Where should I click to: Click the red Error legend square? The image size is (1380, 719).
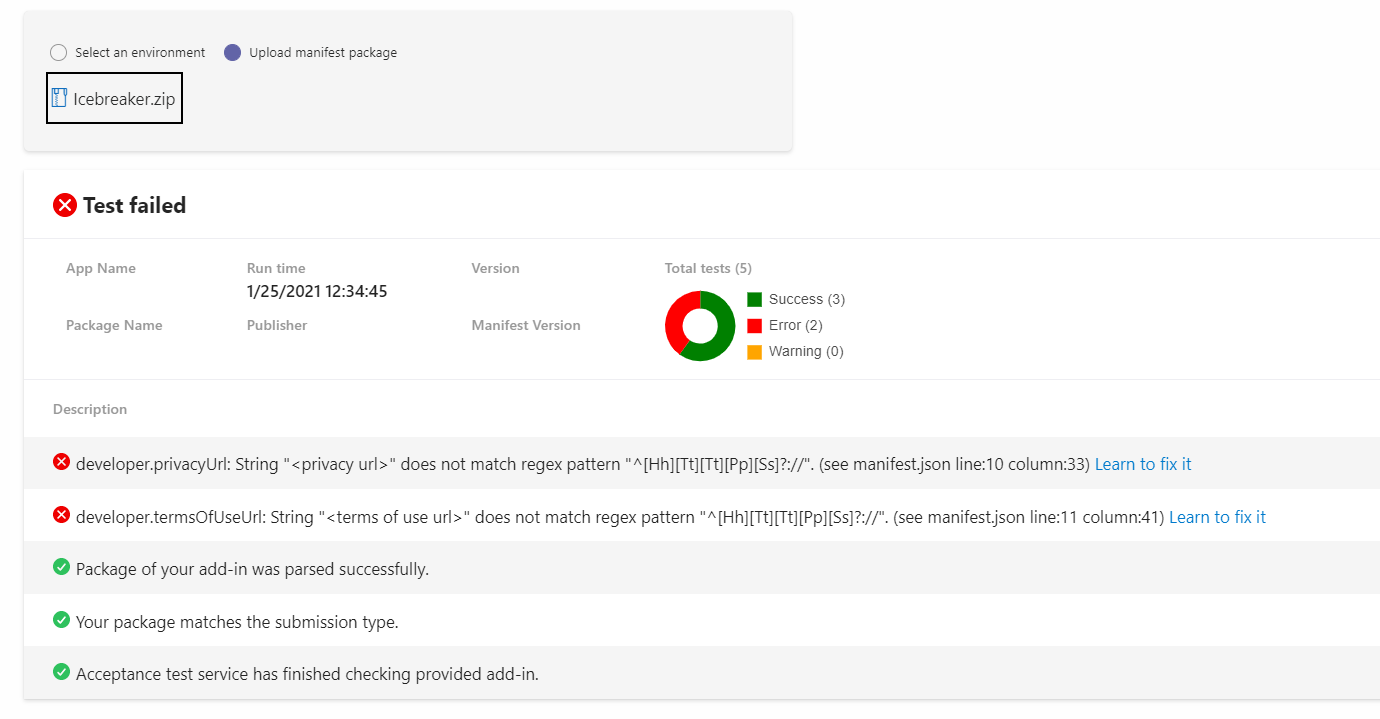pos(756,324)
